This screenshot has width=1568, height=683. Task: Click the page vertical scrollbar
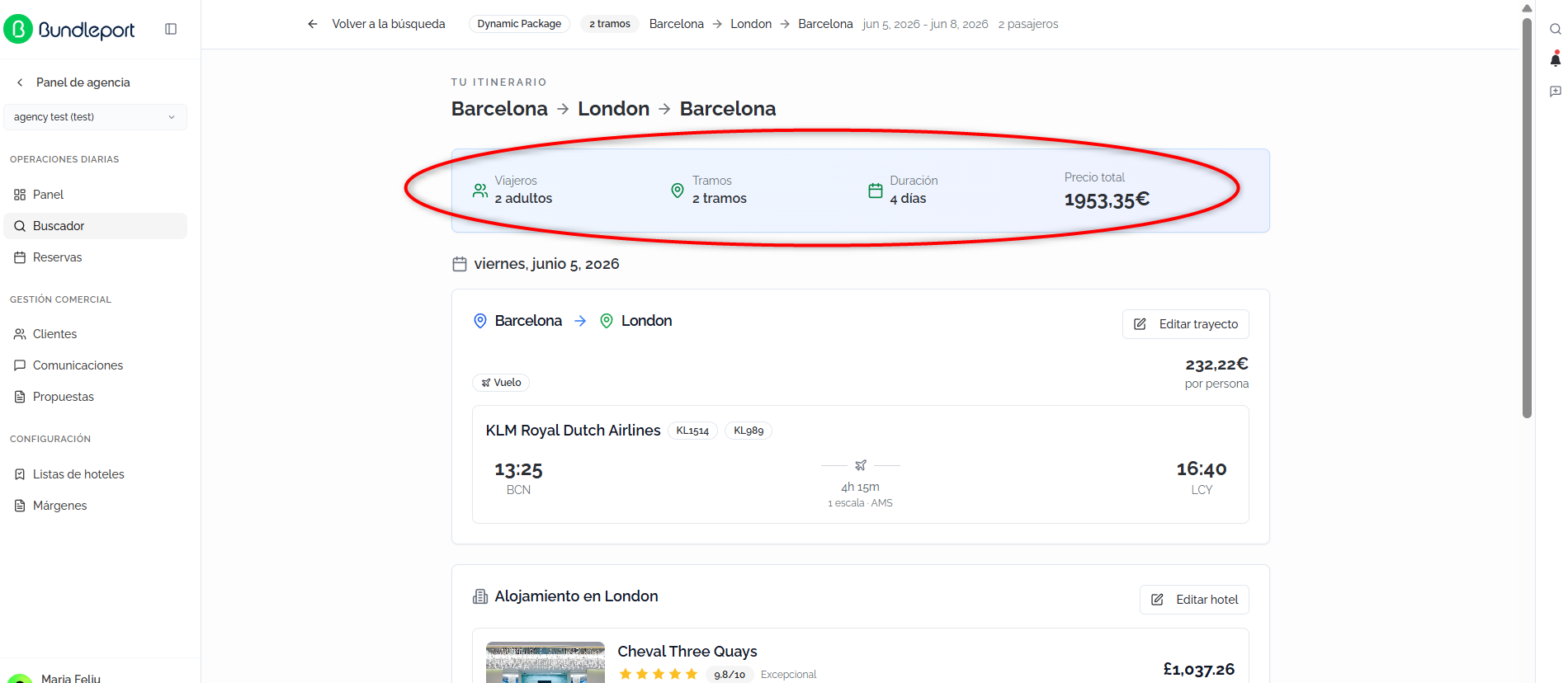[x=1527, y=219]
